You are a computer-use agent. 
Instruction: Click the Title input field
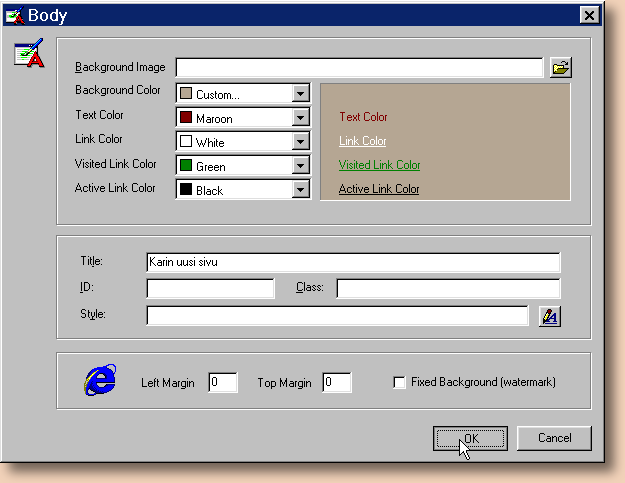(352, 262)
